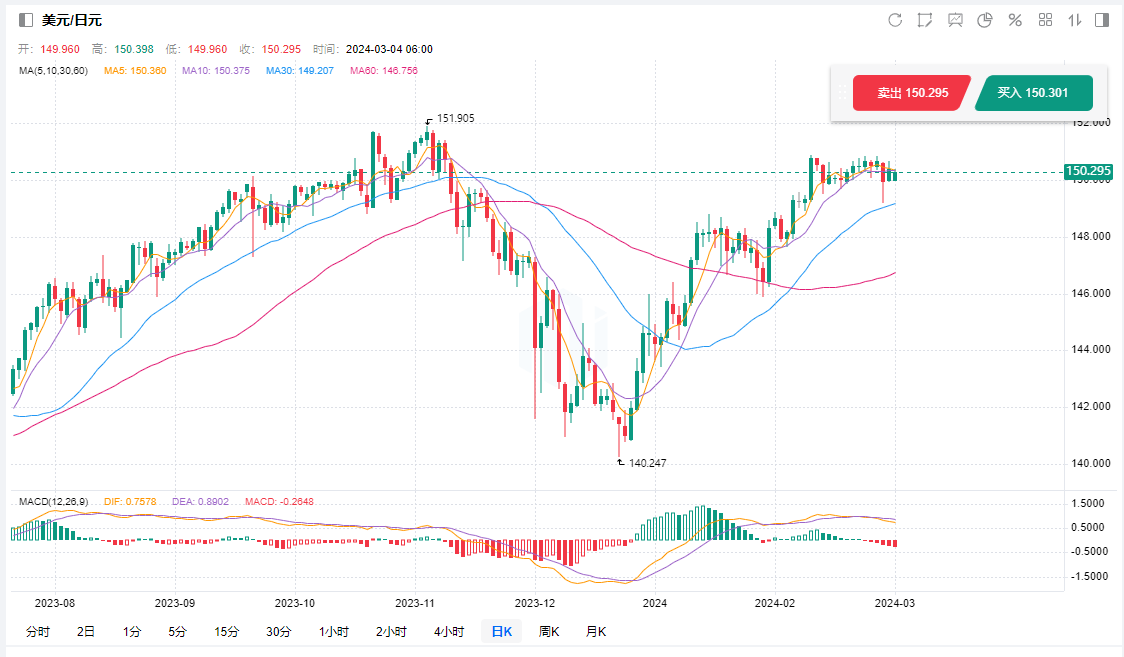This screenshot has height=657, width=1124.
Task: Select the 月K timeframe
Action: [596, 631]
